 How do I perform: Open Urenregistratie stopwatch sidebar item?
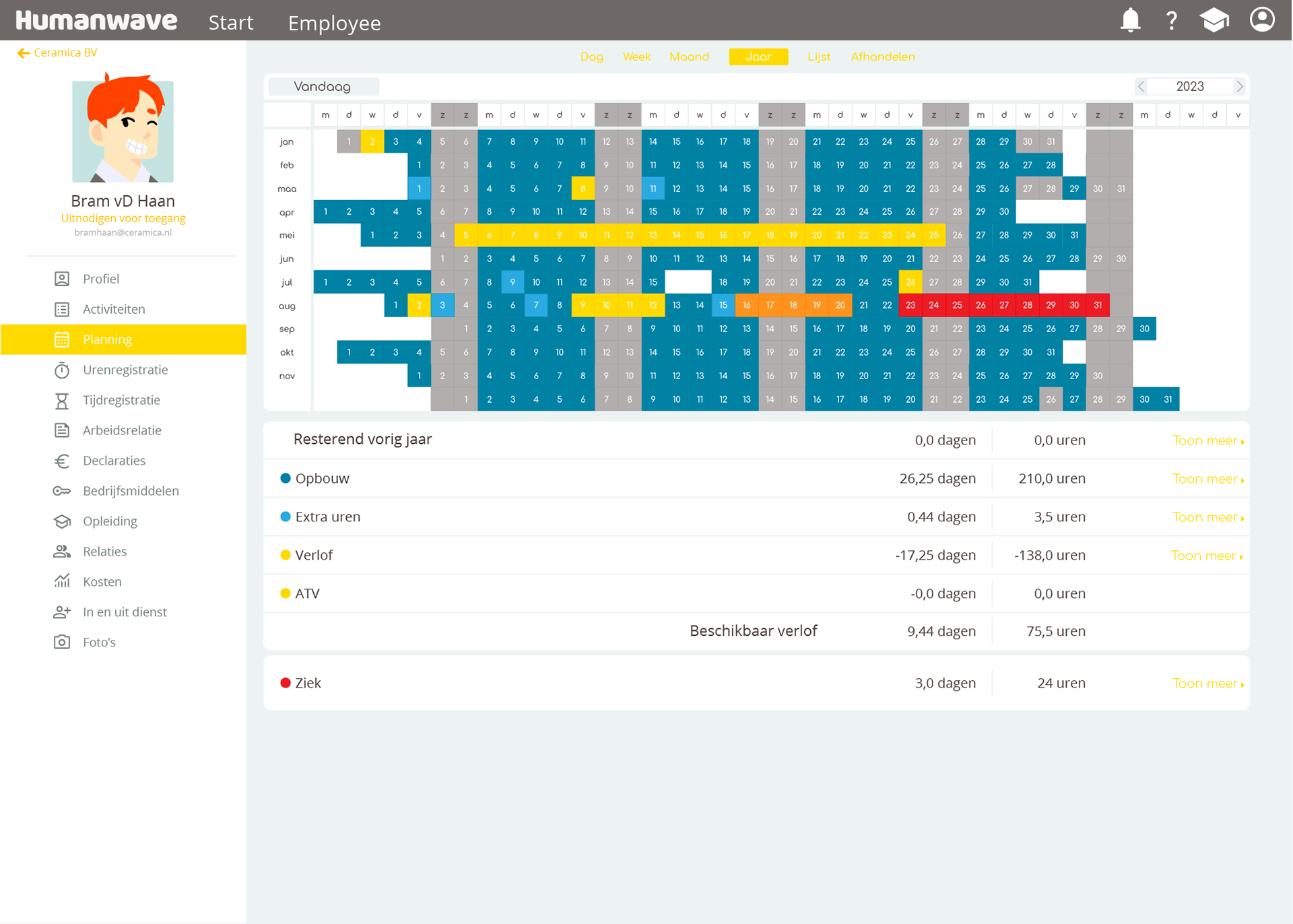pos(125,370)
